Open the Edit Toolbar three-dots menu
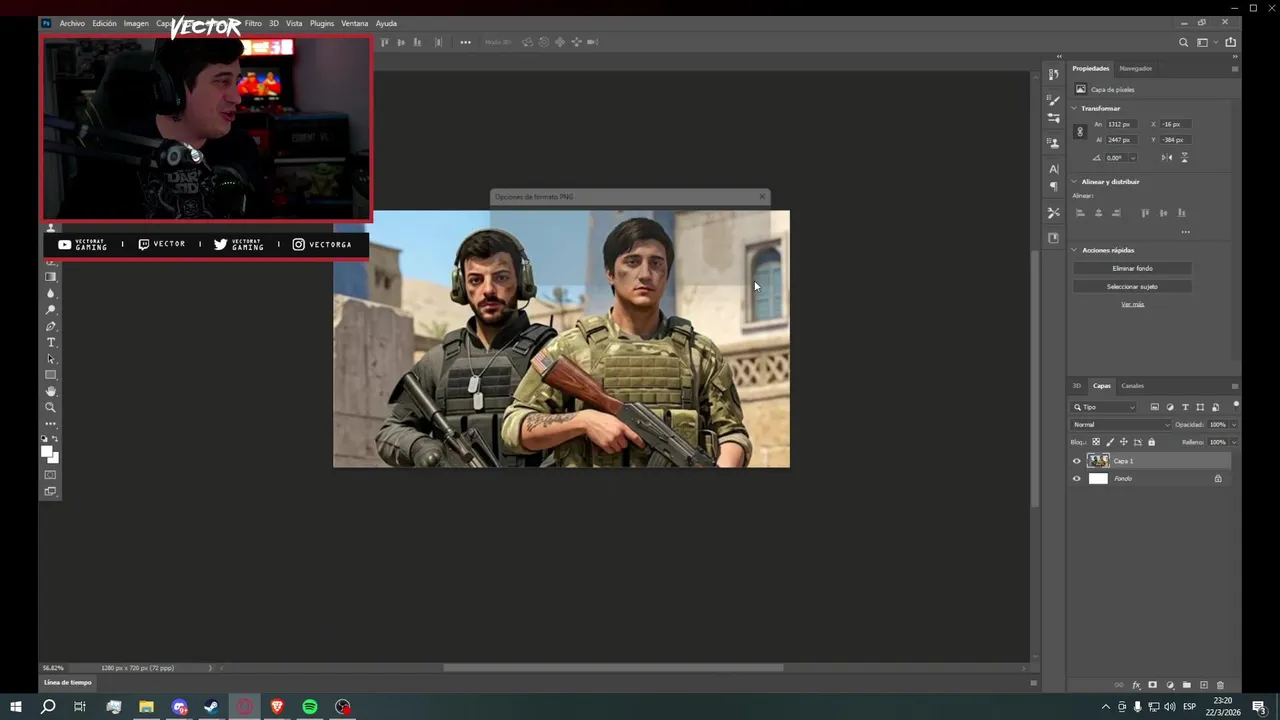 coord(51,424)
